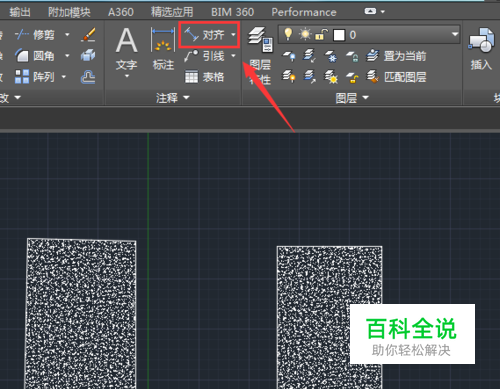Toggle layer 0 on/off lightbulb
Image resolution: width=500 pixels, height=389 pixels.
click(x=288, y=34)
